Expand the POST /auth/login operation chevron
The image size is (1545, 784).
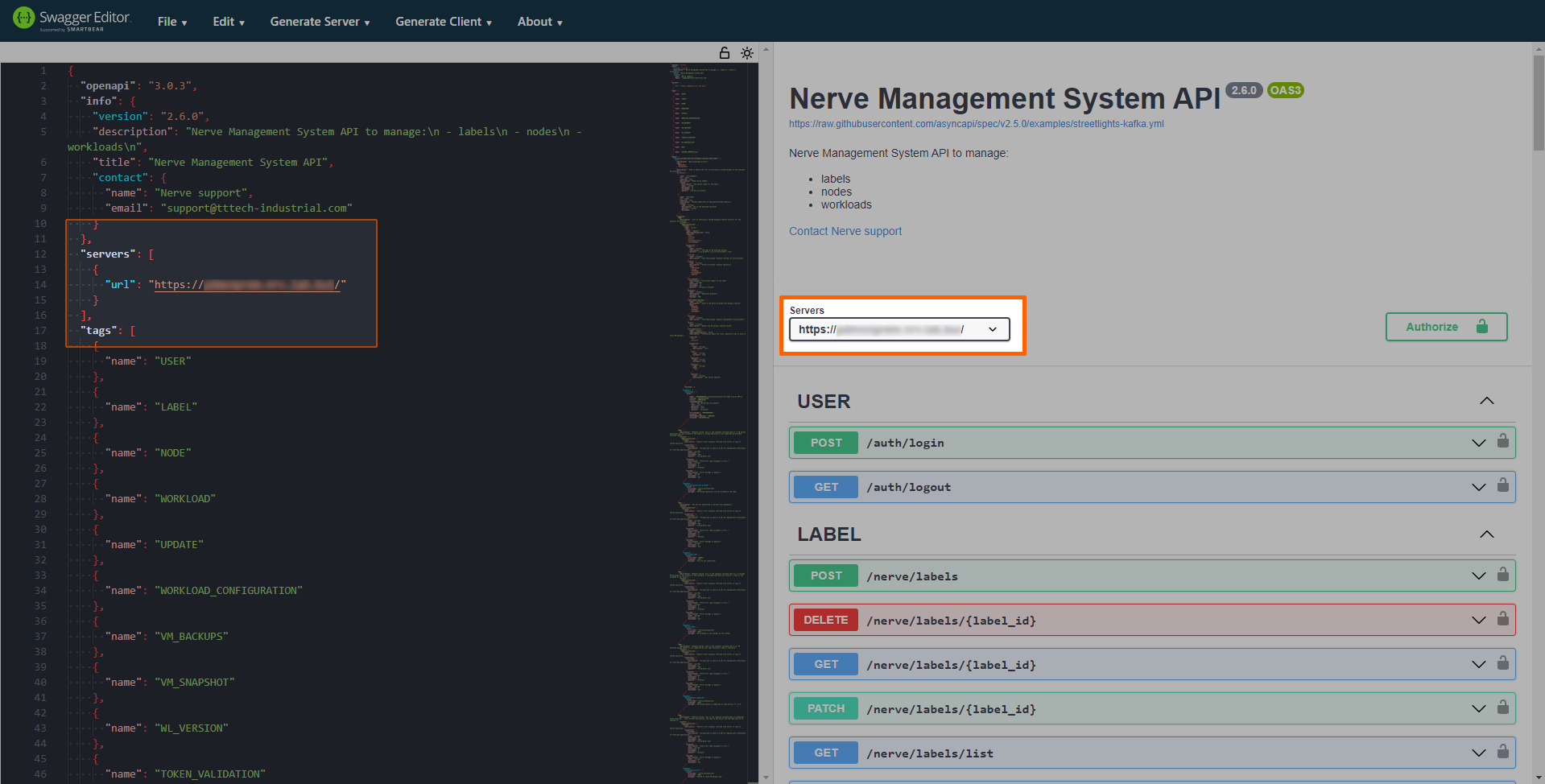pos(1478,443)
